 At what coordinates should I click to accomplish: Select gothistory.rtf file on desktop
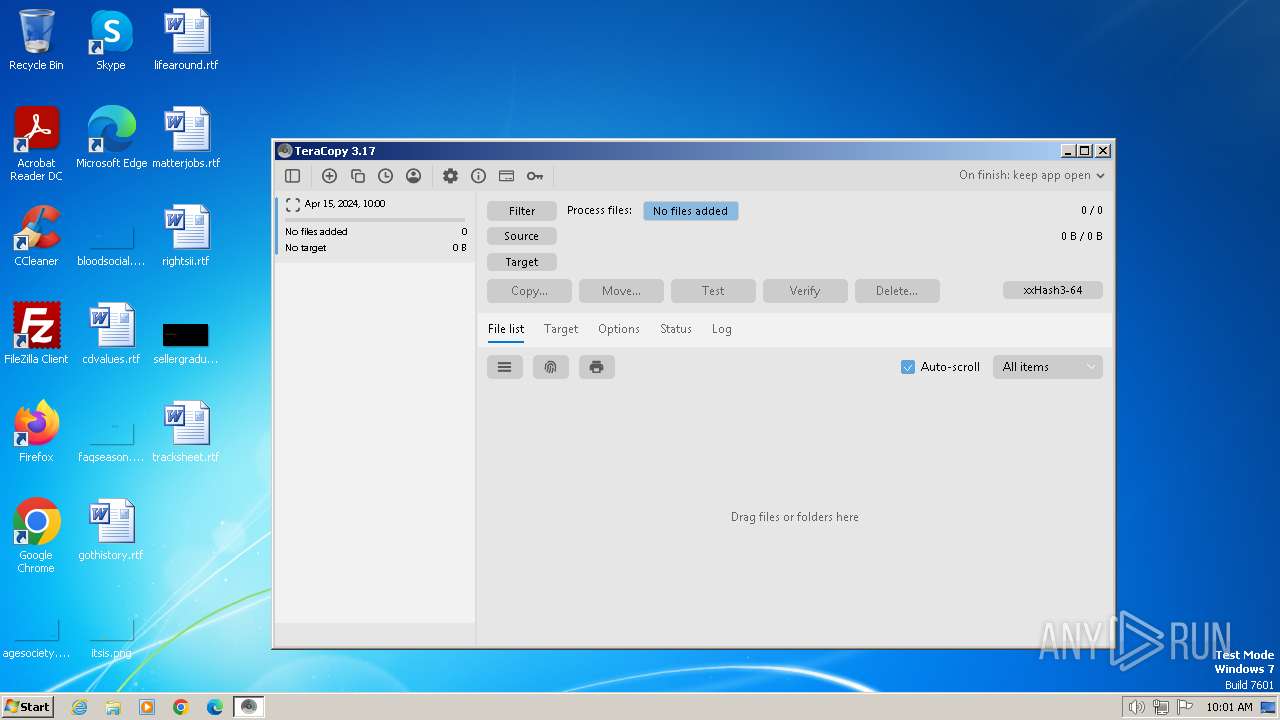click(x=111, y=530)
